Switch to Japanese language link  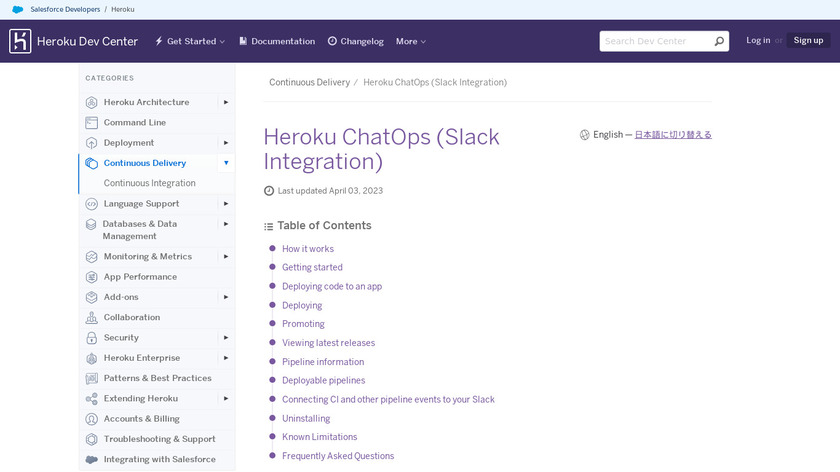click(x=673, y=135)
